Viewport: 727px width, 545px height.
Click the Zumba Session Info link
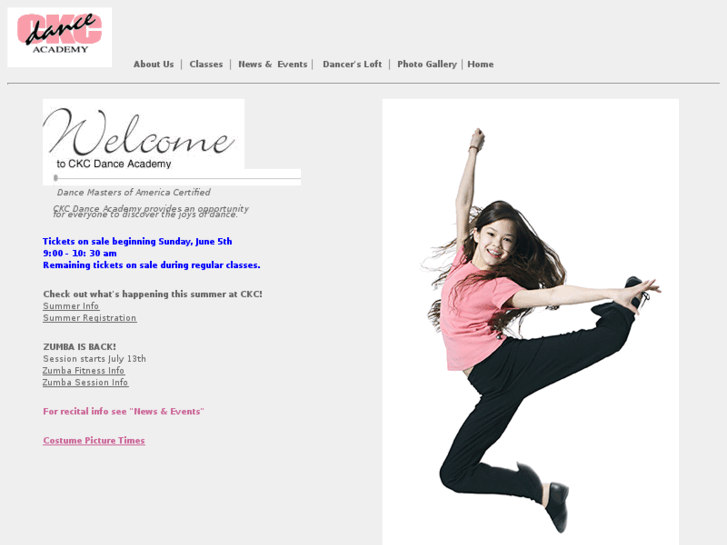coord(85,383)
